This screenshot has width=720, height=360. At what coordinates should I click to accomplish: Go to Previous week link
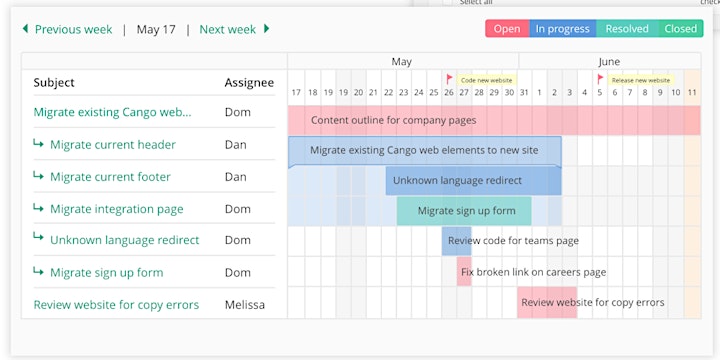73,29
